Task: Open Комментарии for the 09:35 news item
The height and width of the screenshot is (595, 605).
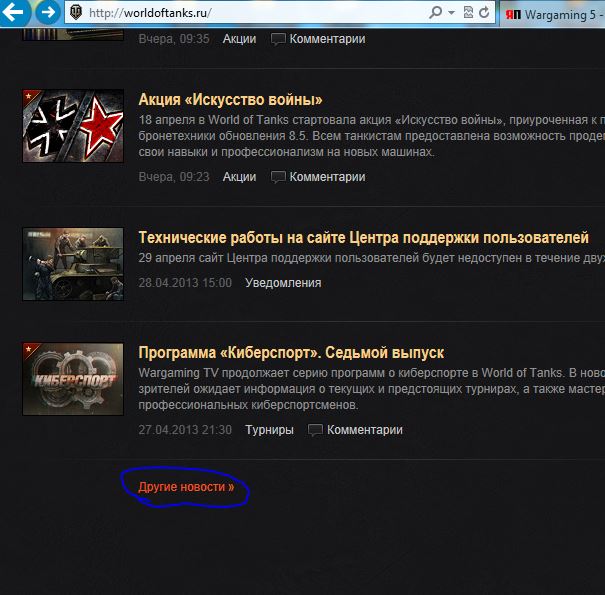Action: coord(327,39)
